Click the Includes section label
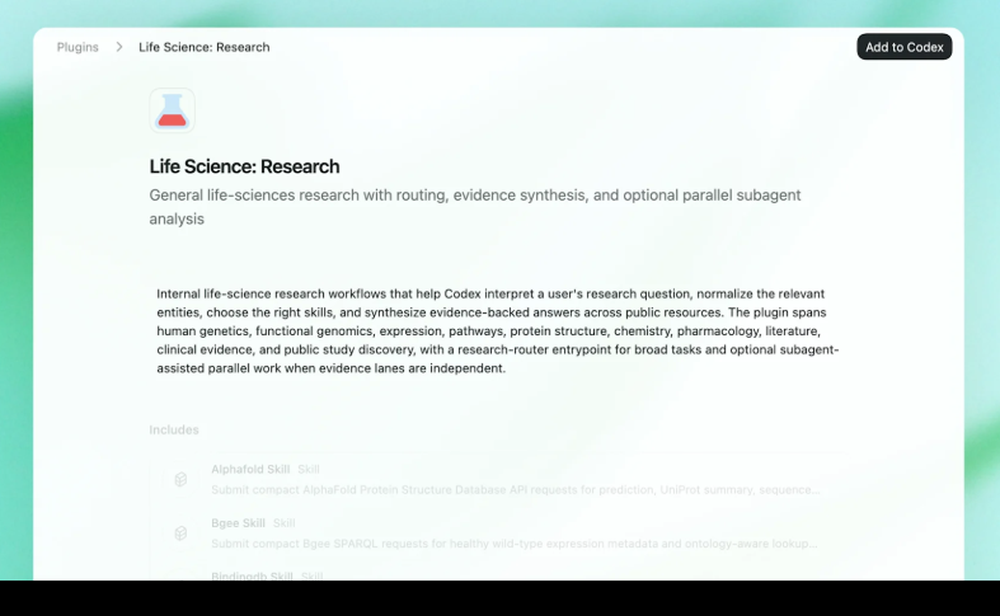This screenshot has width=1000, height=616. 174,430
